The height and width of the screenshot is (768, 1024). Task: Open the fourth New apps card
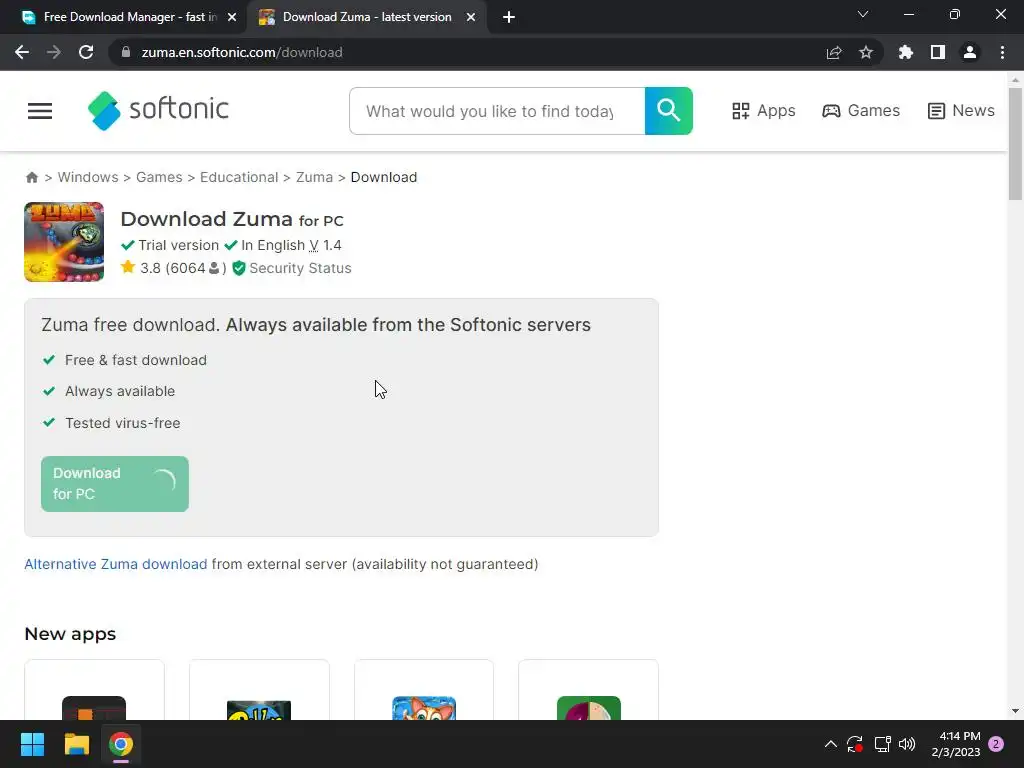pyautogui.click(x=588, y=690)
